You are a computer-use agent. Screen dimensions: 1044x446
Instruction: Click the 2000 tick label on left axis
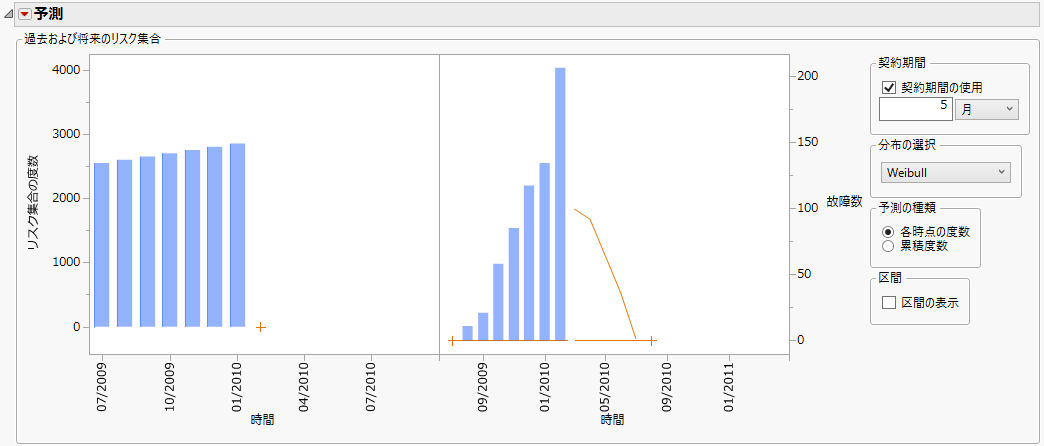pos(67,198)
